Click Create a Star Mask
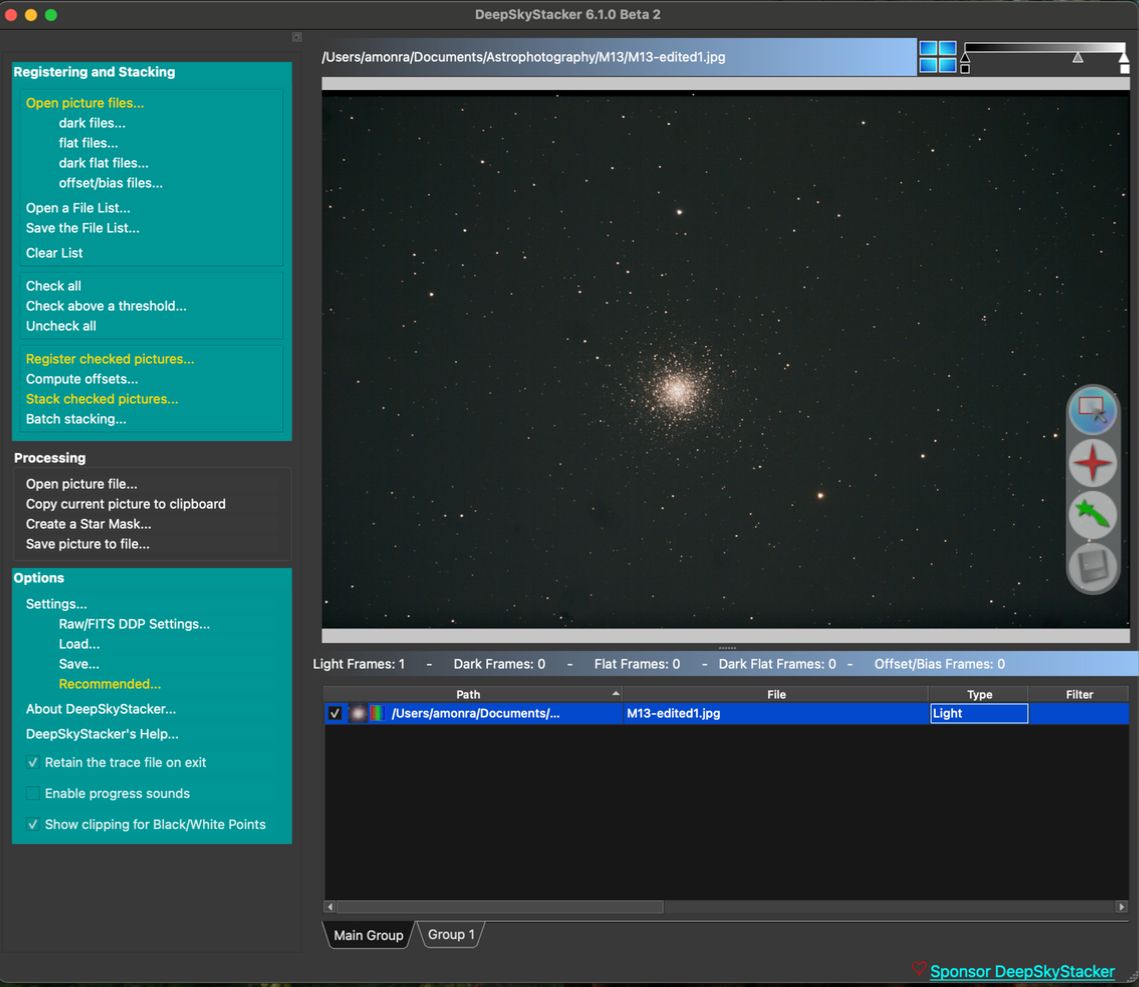1139x987 pixels. pyautogui.click(x=89, y=524)
